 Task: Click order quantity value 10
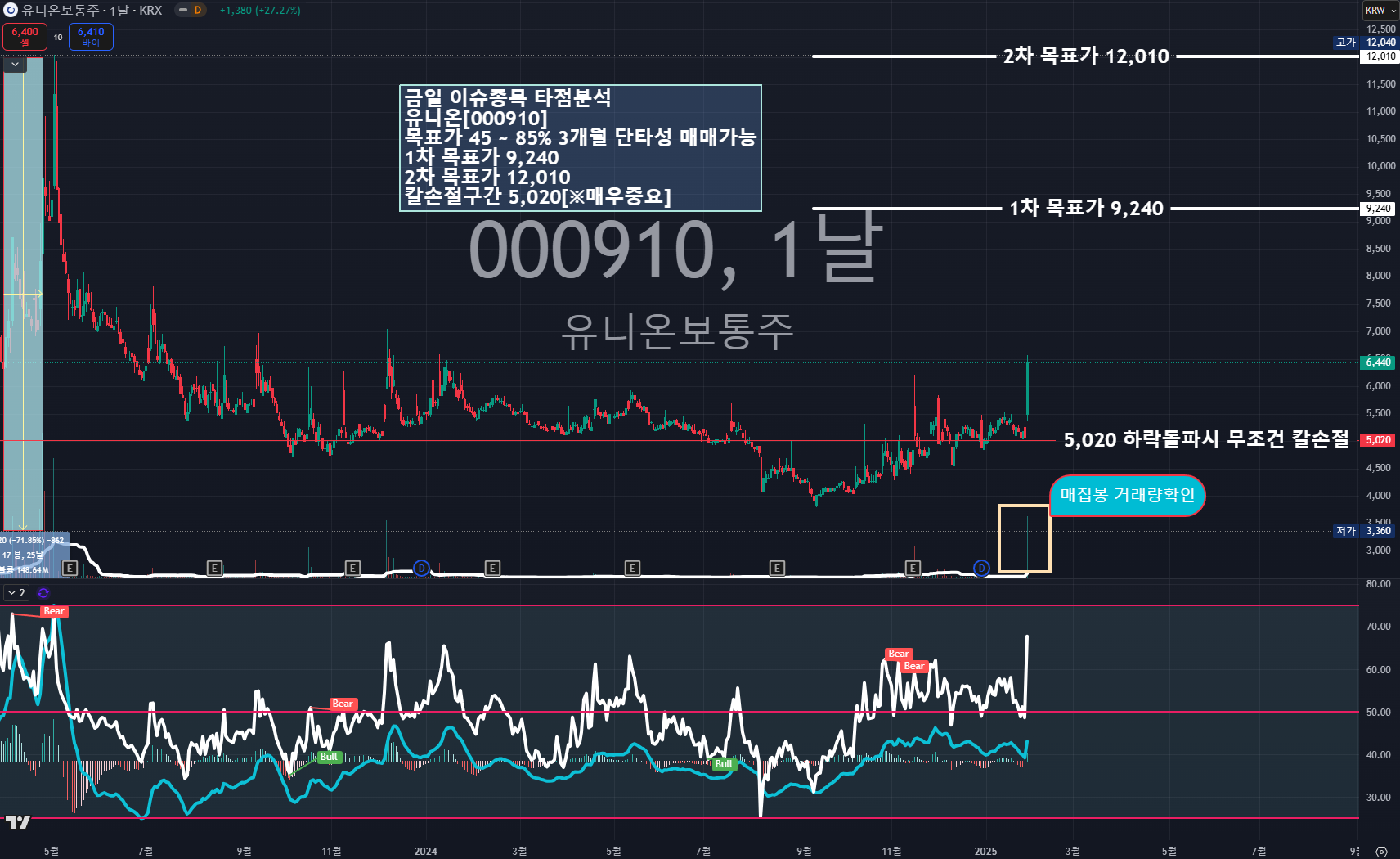click(58, 37)
